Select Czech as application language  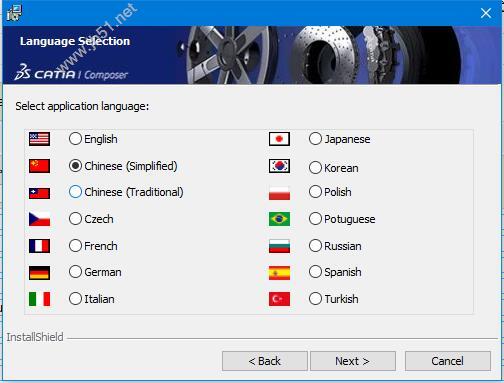(75, 219)
